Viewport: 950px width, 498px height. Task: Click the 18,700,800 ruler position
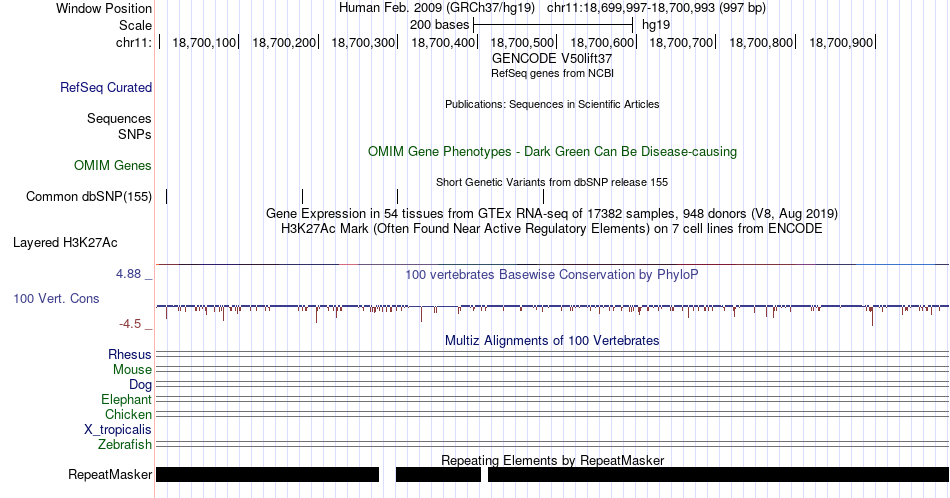[761, 42]
